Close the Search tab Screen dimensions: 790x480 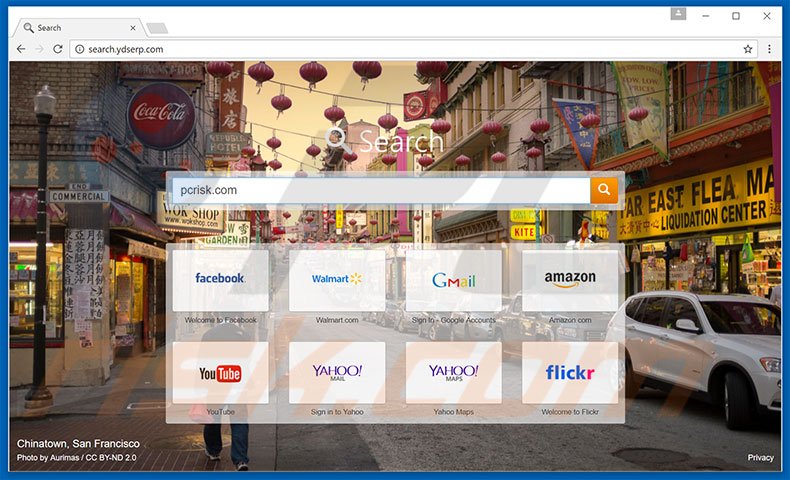tap(133, 28)
